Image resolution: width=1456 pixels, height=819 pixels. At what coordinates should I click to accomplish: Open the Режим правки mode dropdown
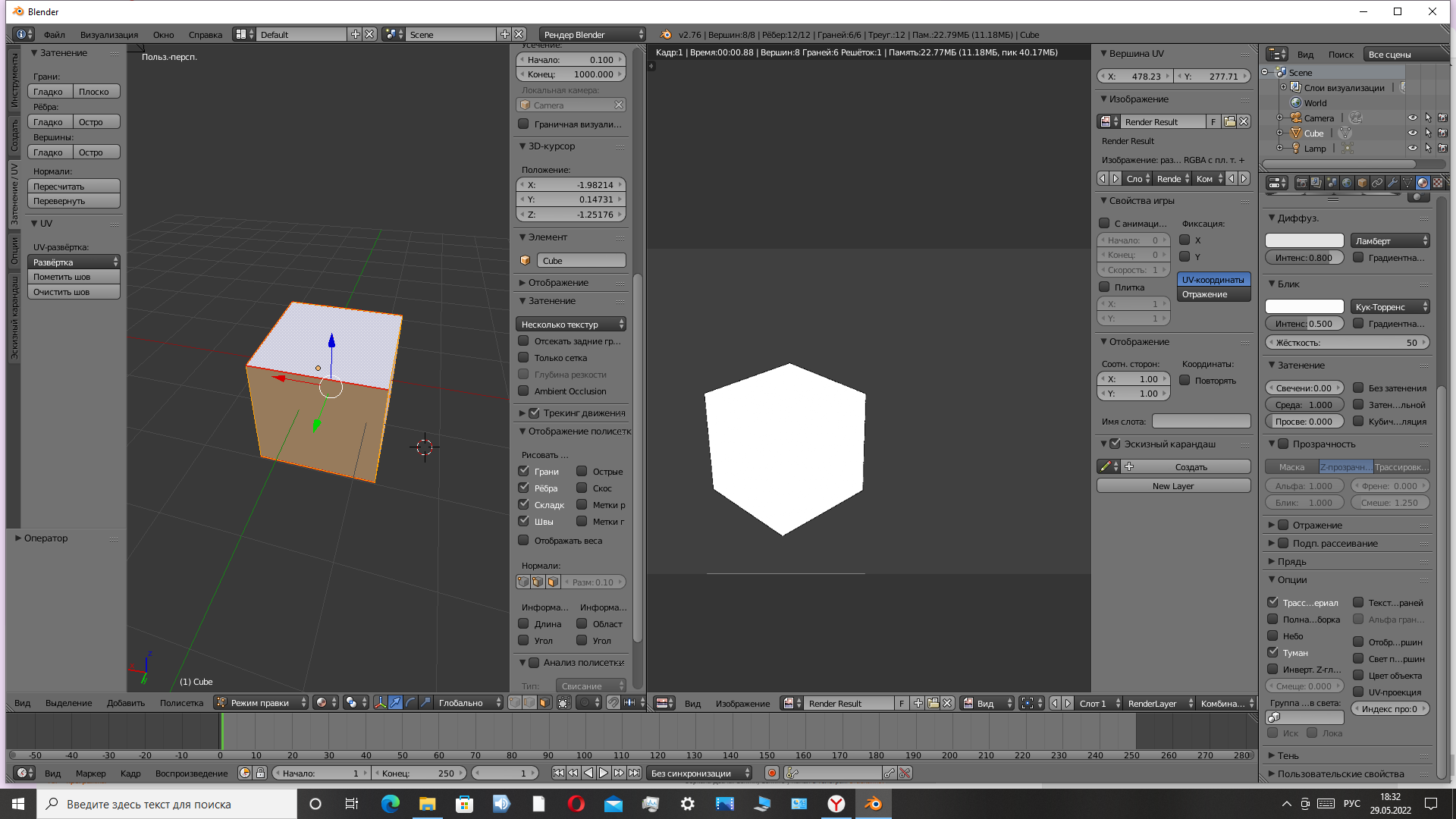(261, 703)
